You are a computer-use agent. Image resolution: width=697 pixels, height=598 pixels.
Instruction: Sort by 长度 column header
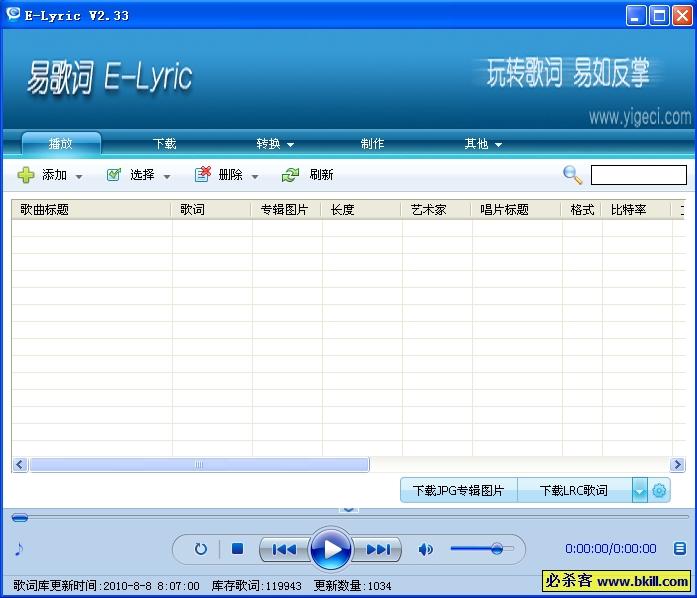(361, 209)
